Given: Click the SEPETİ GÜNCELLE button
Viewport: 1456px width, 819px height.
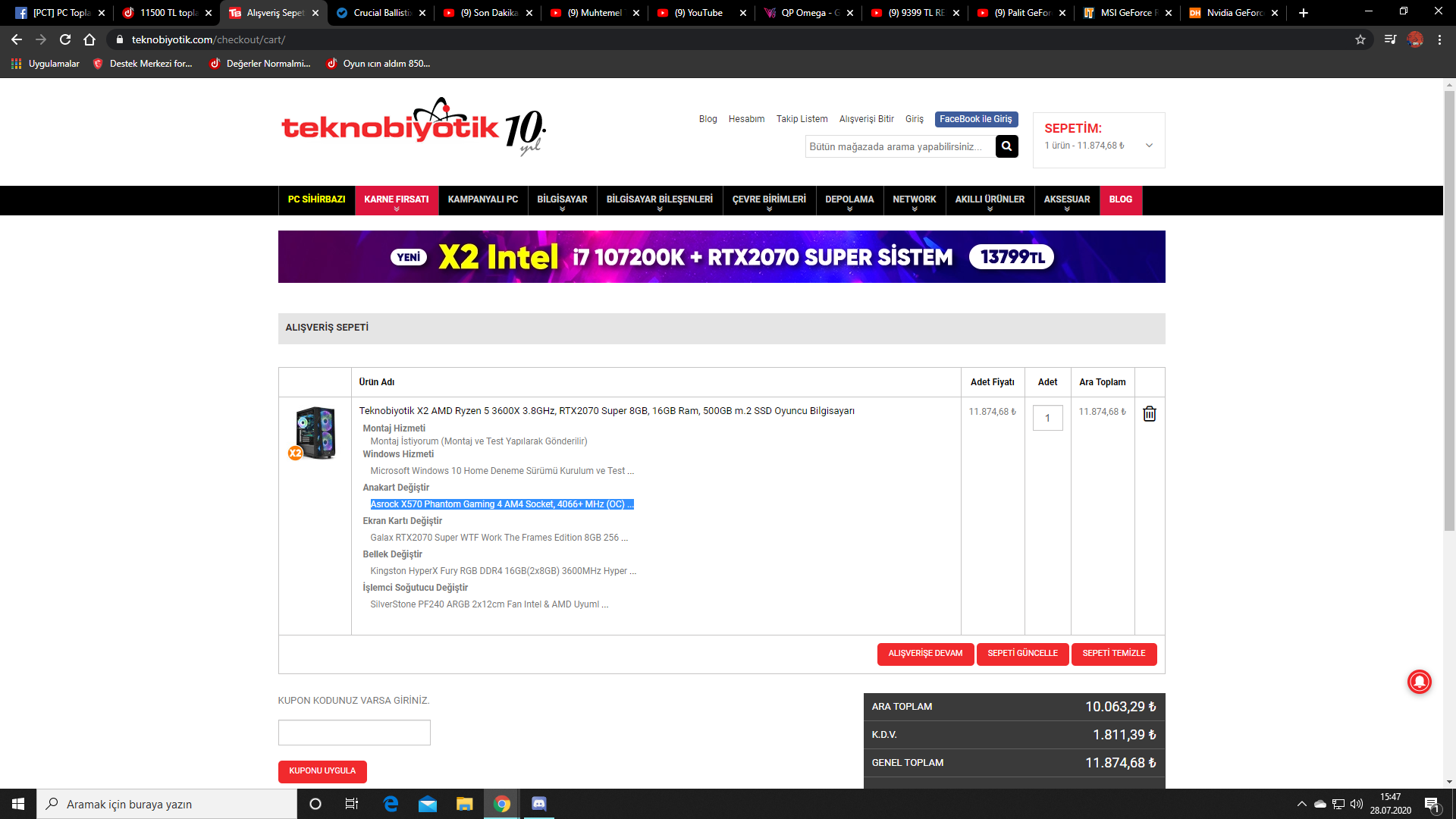Looking at the screenshot, I should point(1022,654).
